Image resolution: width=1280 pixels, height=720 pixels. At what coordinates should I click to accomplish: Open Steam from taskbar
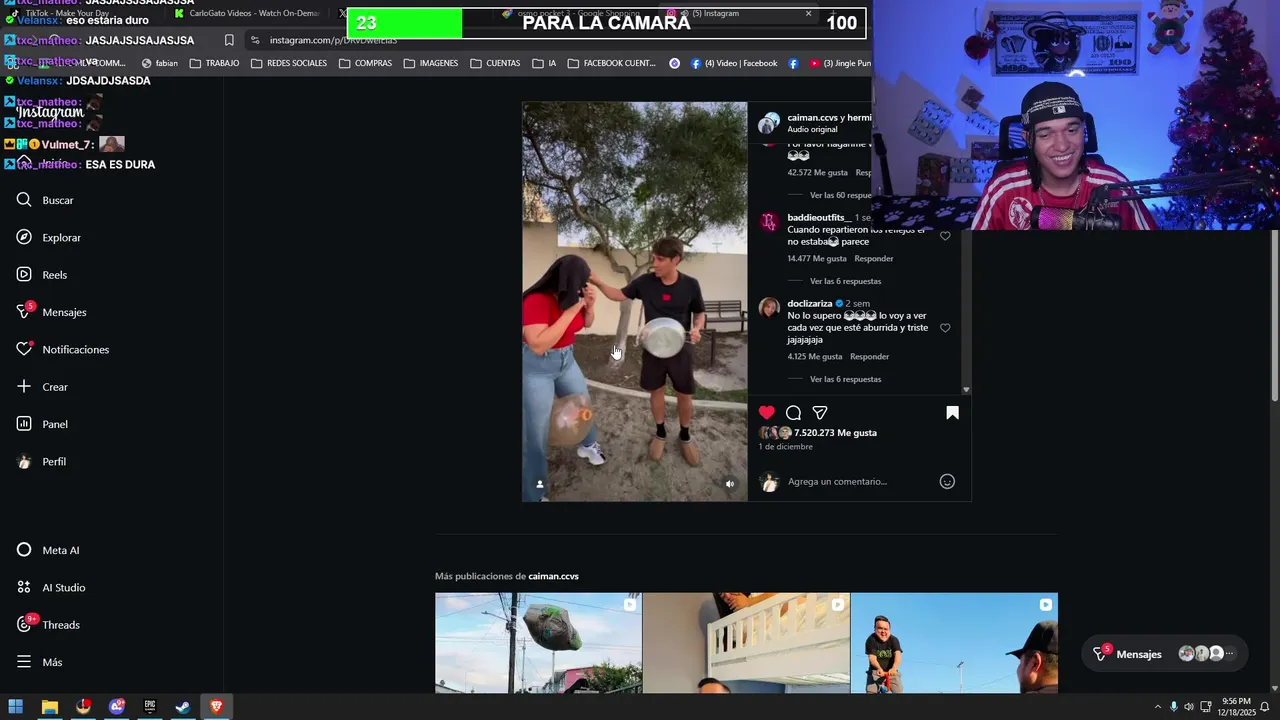183,707
